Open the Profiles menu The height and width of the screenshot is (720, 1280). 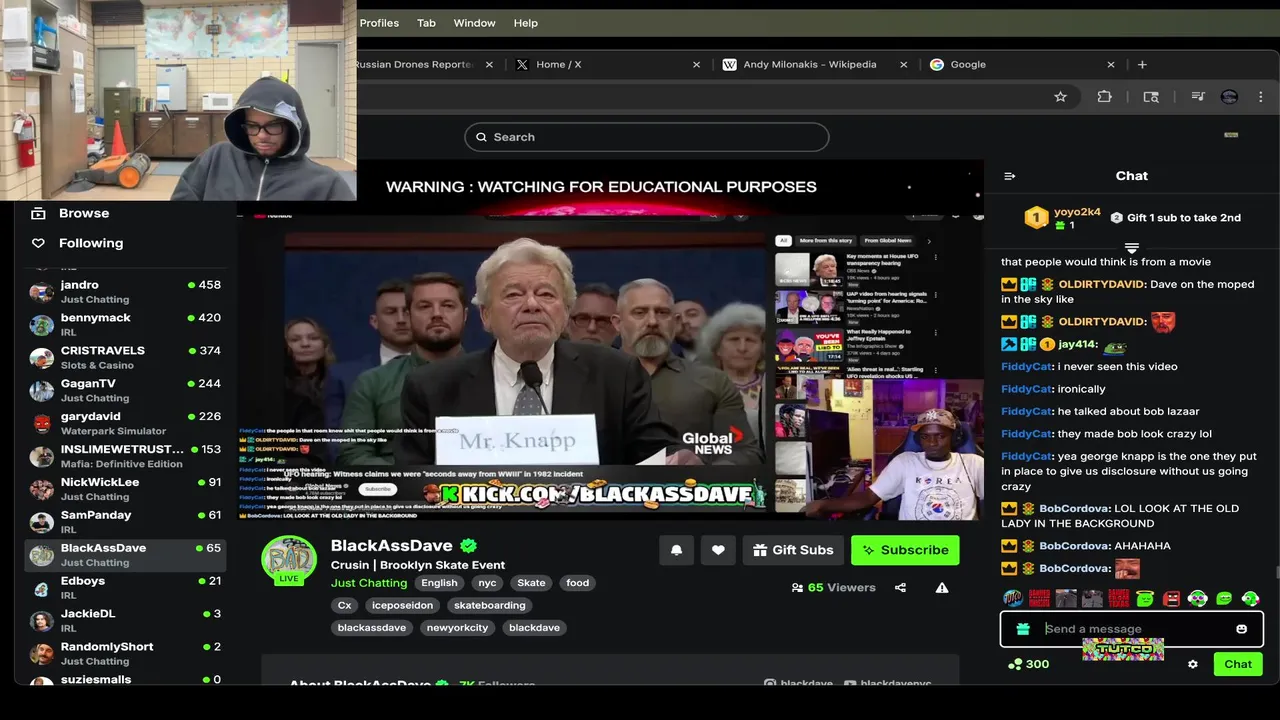(x=379, y=23)
